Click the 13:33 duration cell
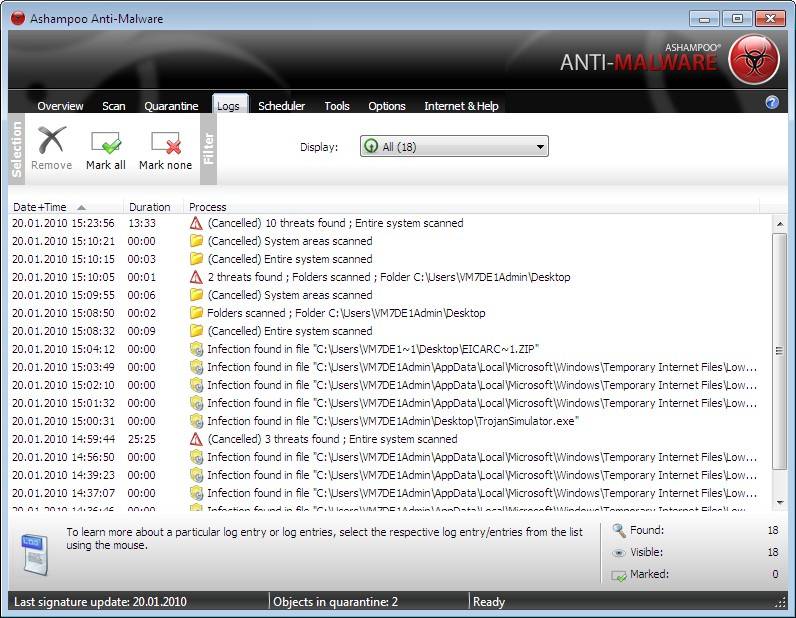The width and height of the screenshot is (796, 618). coord(142,223)
